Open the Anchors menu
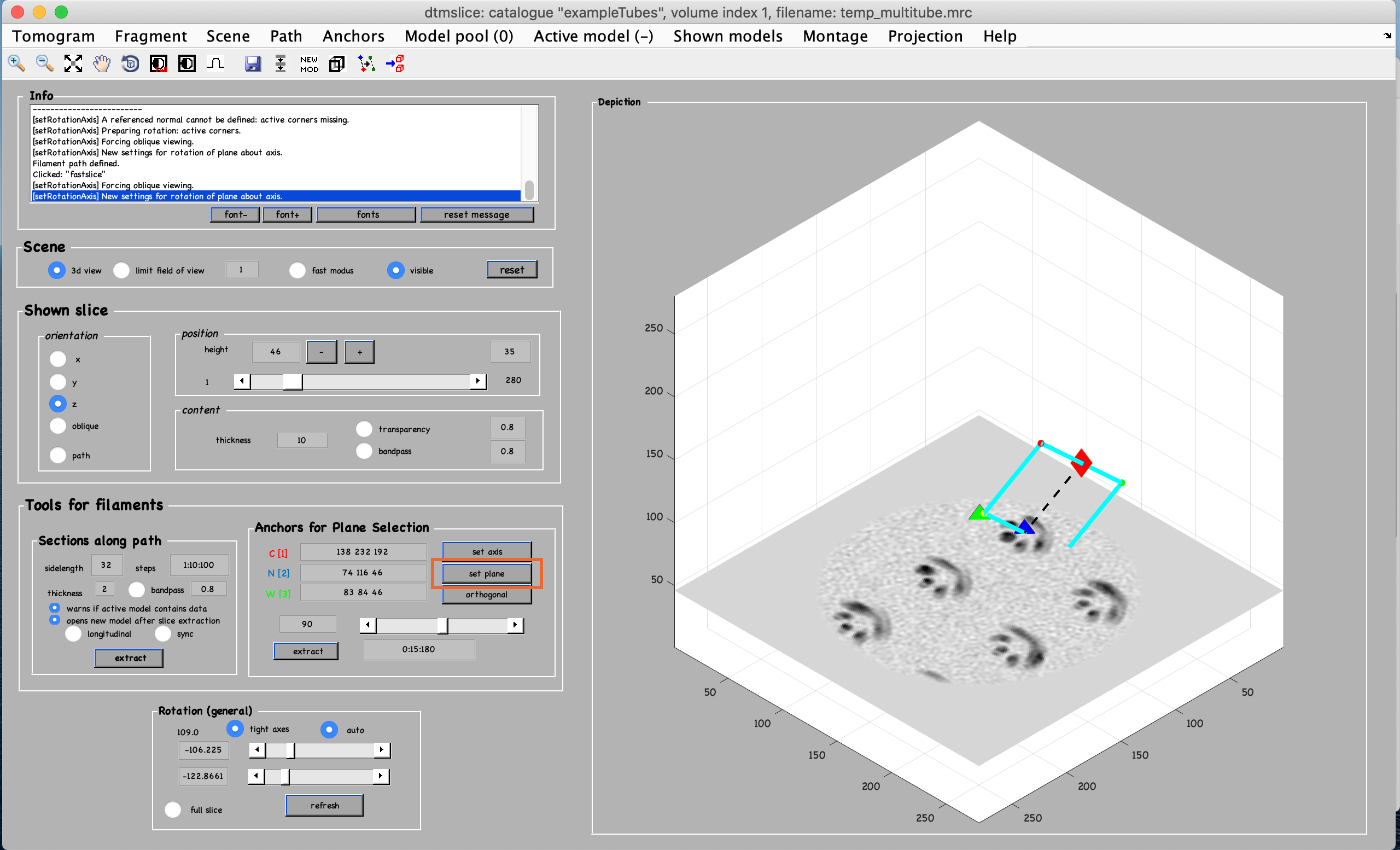 click(x=353, y=36)
